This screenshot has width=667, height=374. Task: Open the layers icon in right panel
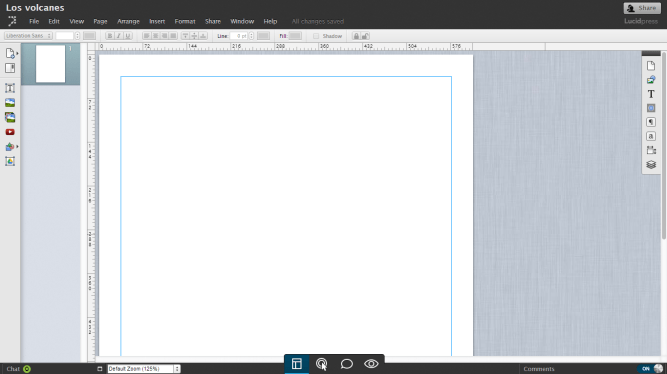pyautogui.click(x=651, y=165)
